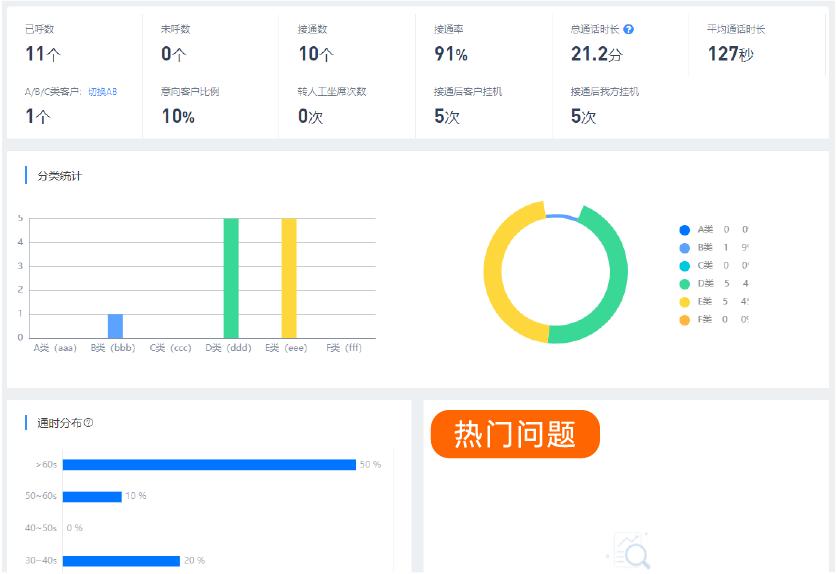
Task: Click the B类 light blue legend dot
Action: (685, 248)
